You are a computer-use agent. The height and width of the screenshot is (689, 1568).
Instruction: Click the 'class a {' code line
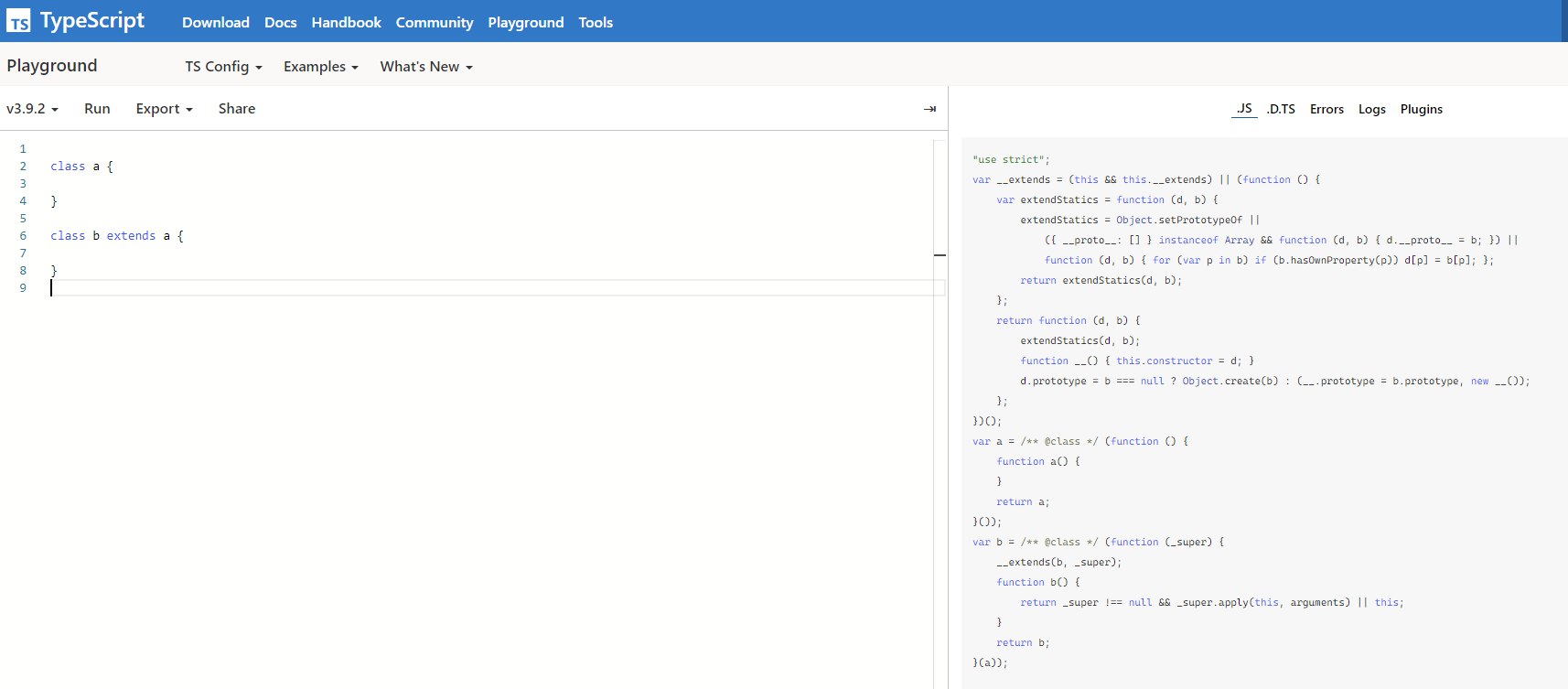click(x=82, y=167)
